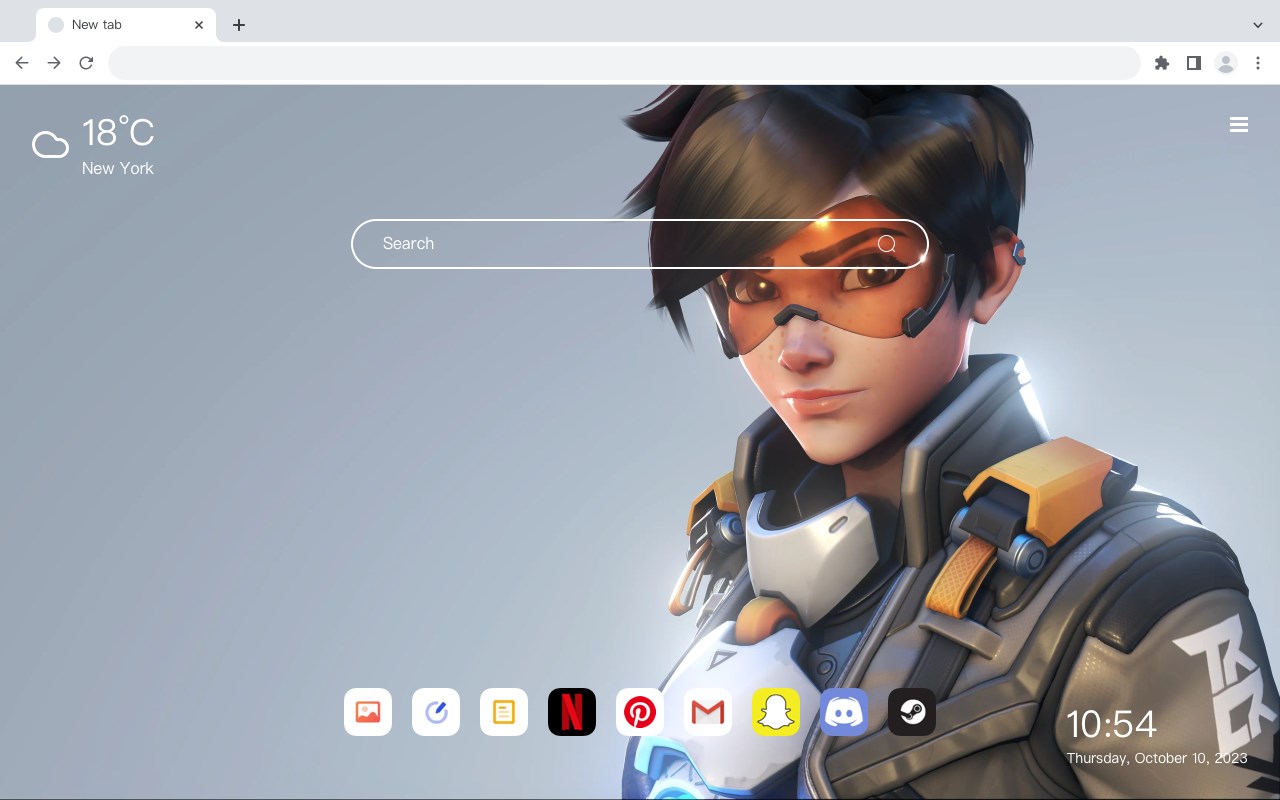Image resolution: width=1280 pixels, height=800 pixels.
Task: Open the Gmail shortcut
Action: click(708, 712)
